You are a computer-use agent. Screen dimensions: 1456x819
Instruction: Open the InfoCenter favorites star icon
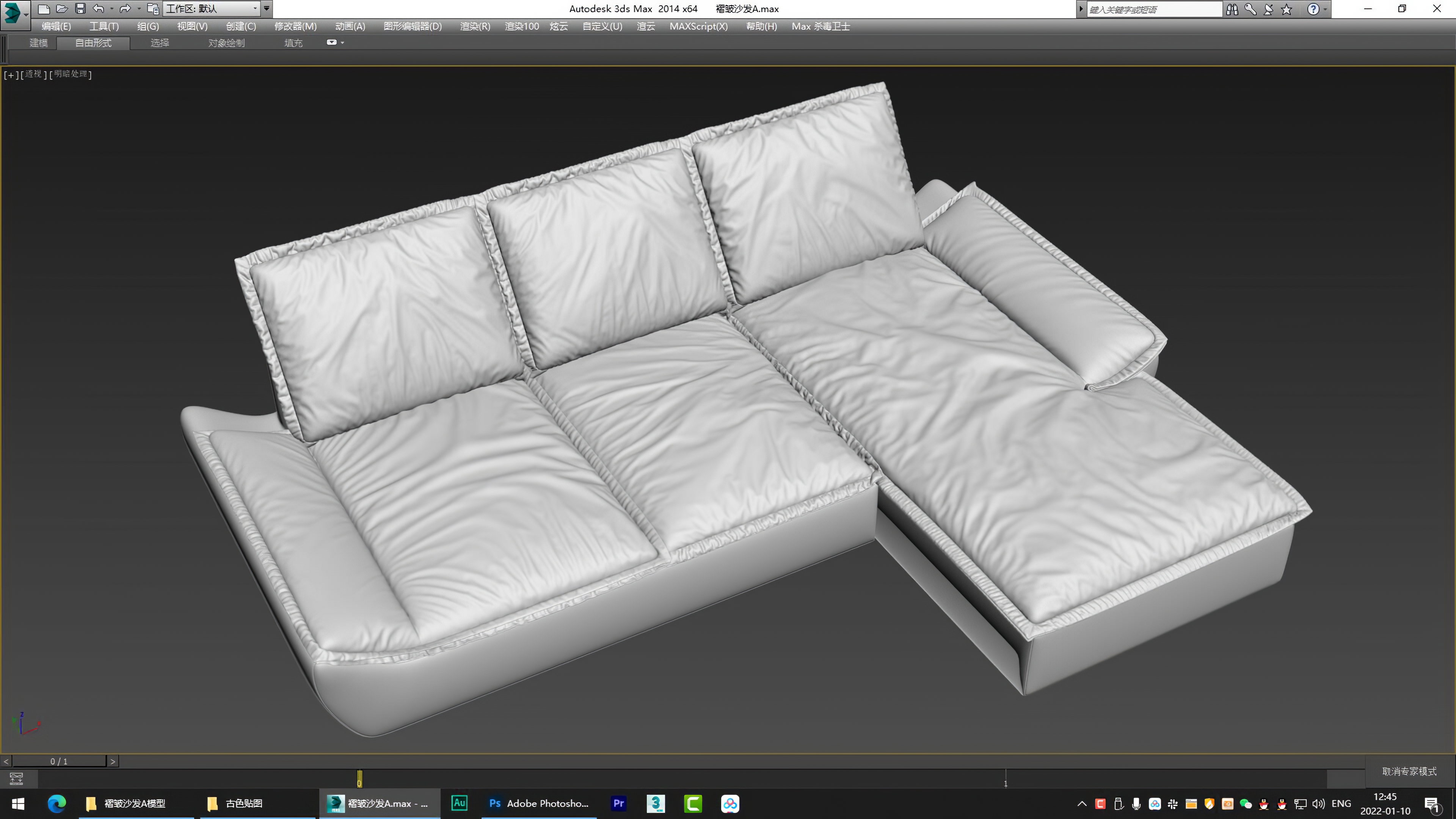[1287, 9]
